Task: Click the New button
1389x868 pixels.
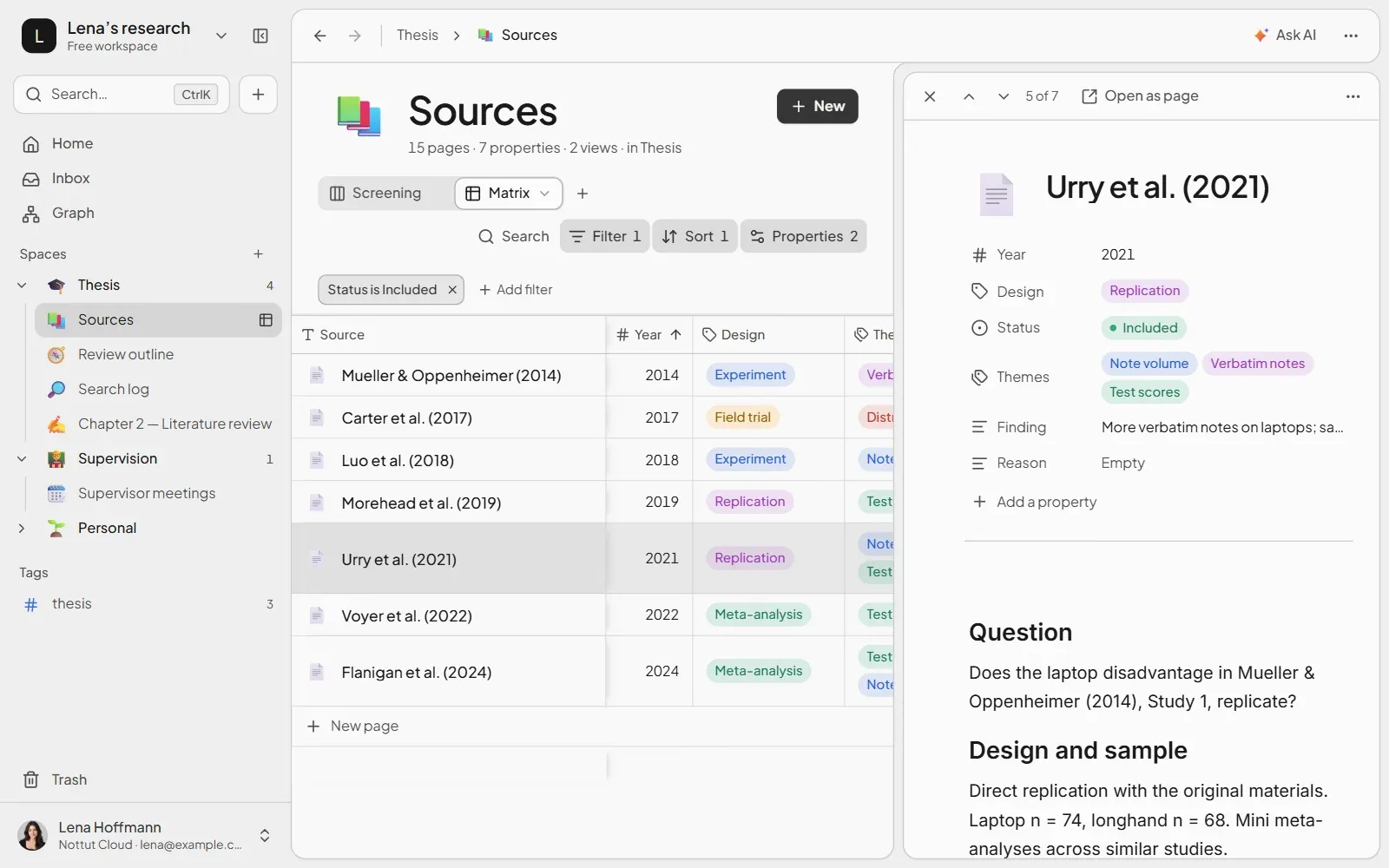Action: 818,107
